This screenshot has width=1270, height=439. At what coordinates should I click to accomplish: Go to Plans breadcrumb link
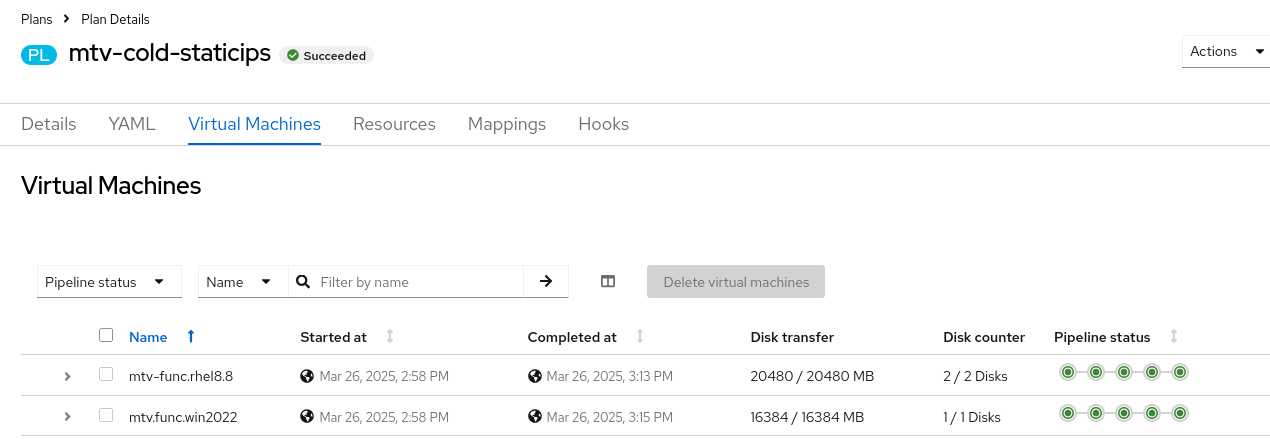[x=37, y=19]
